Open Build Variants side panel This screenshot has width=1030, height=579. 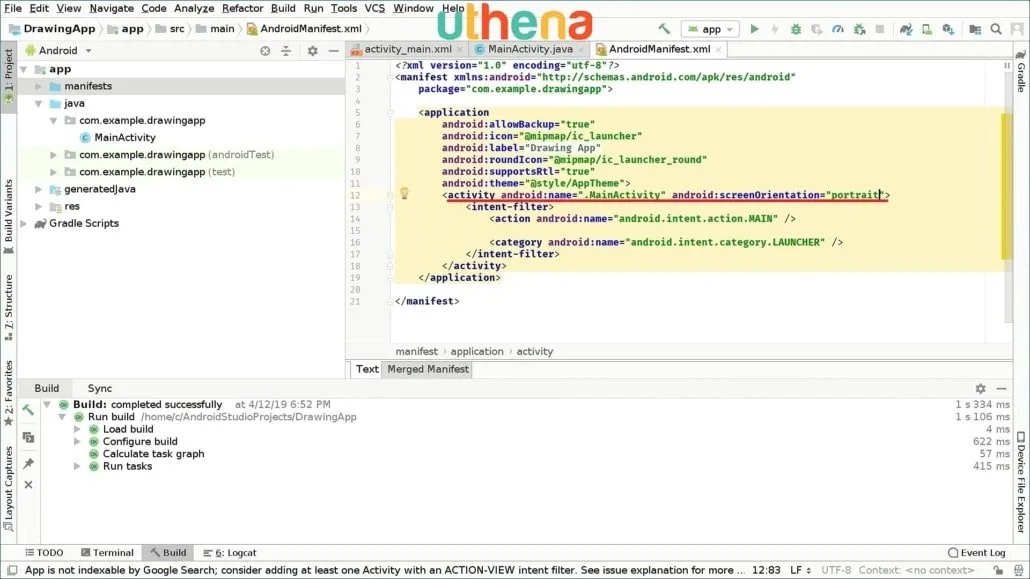point(9,217)
